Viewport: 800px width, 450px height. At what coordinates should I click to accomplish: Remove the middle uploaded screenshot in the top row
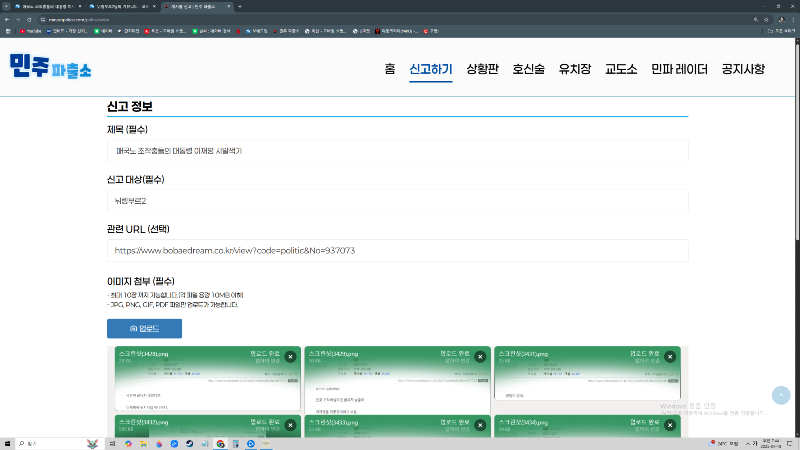pyautogui.click(x=482, y=356)
